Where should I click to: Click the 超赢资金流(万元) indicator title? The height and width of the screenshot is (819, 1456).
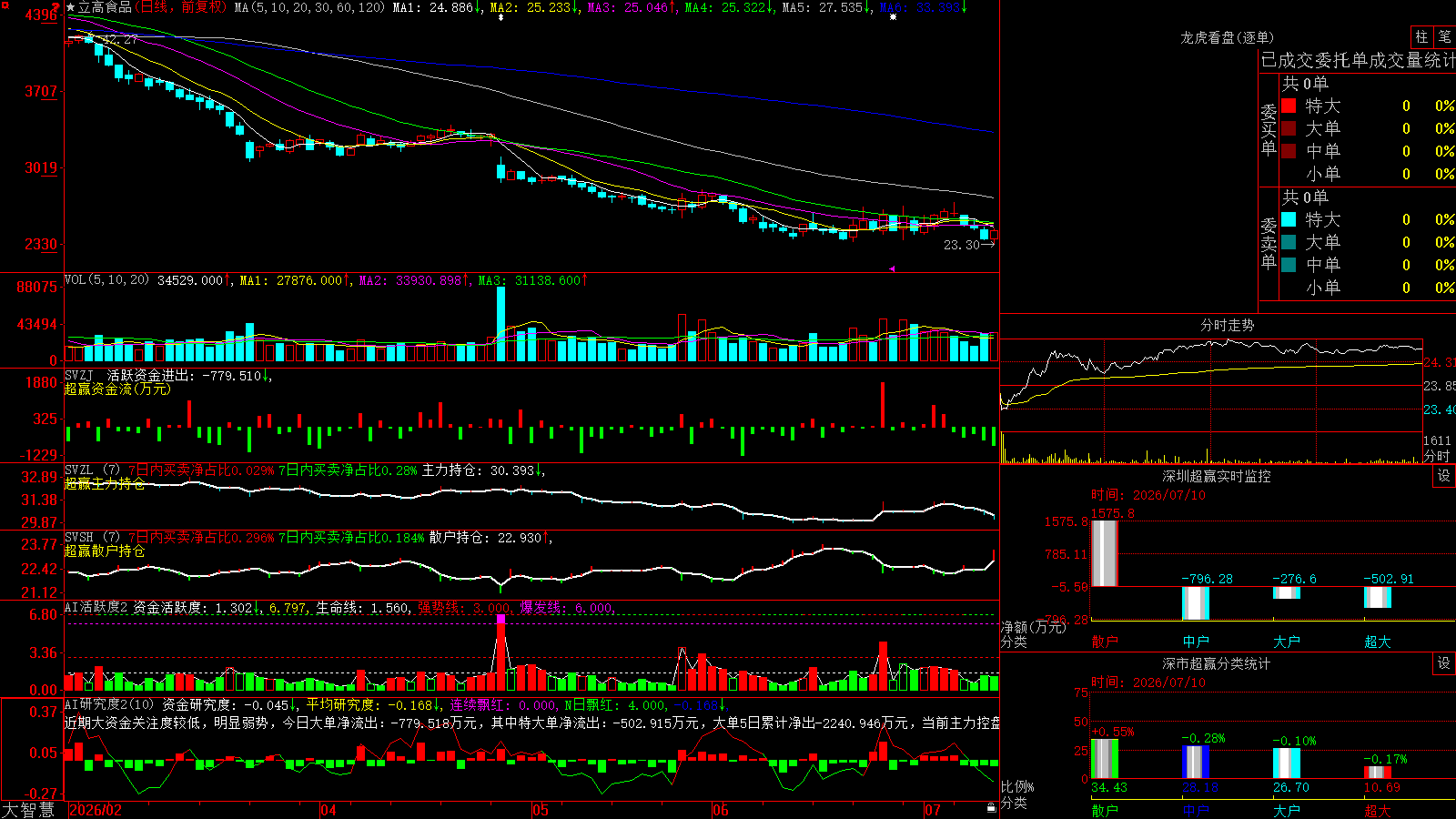coord(117,389)
